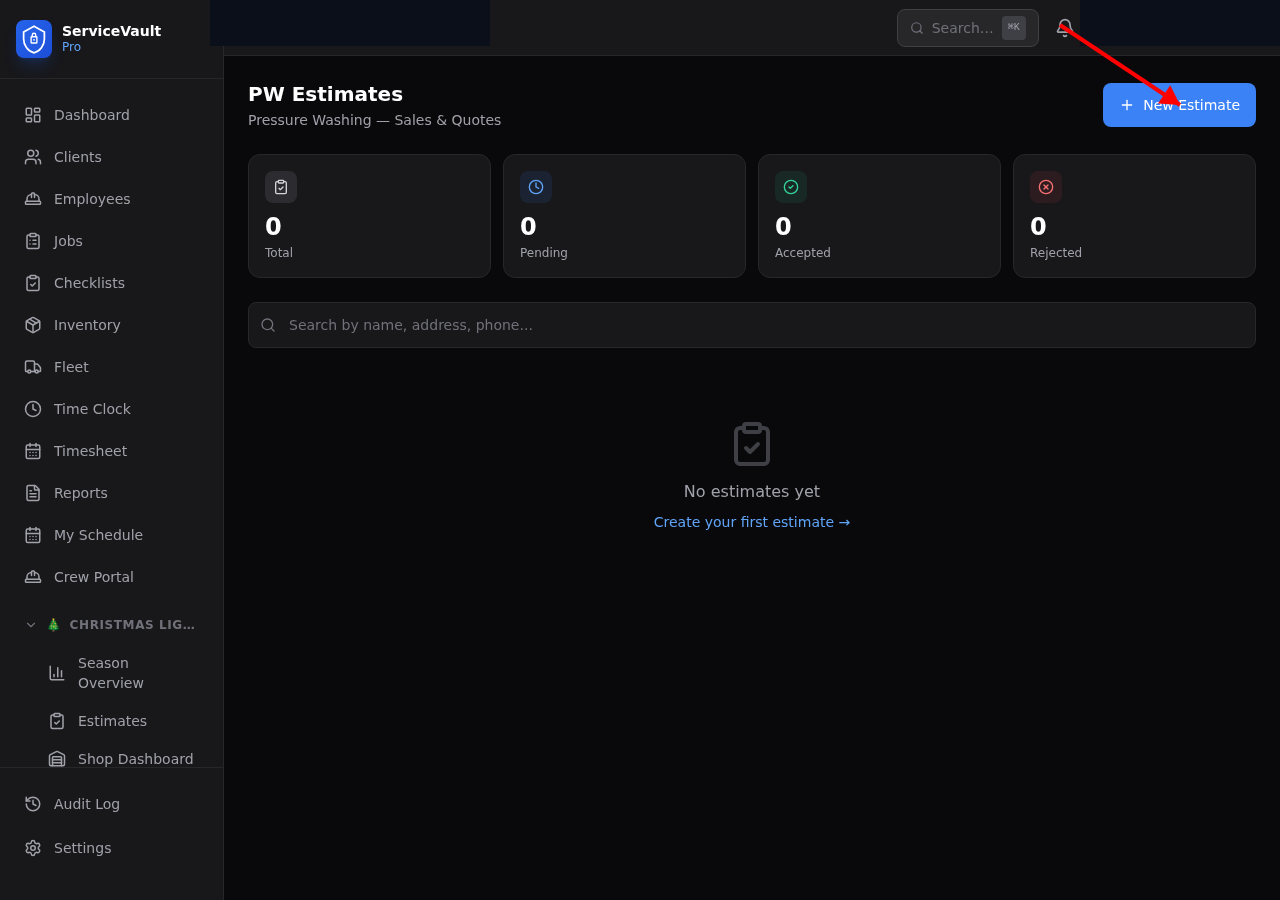Click the Rejected X icon

(x=1046, y=187)
